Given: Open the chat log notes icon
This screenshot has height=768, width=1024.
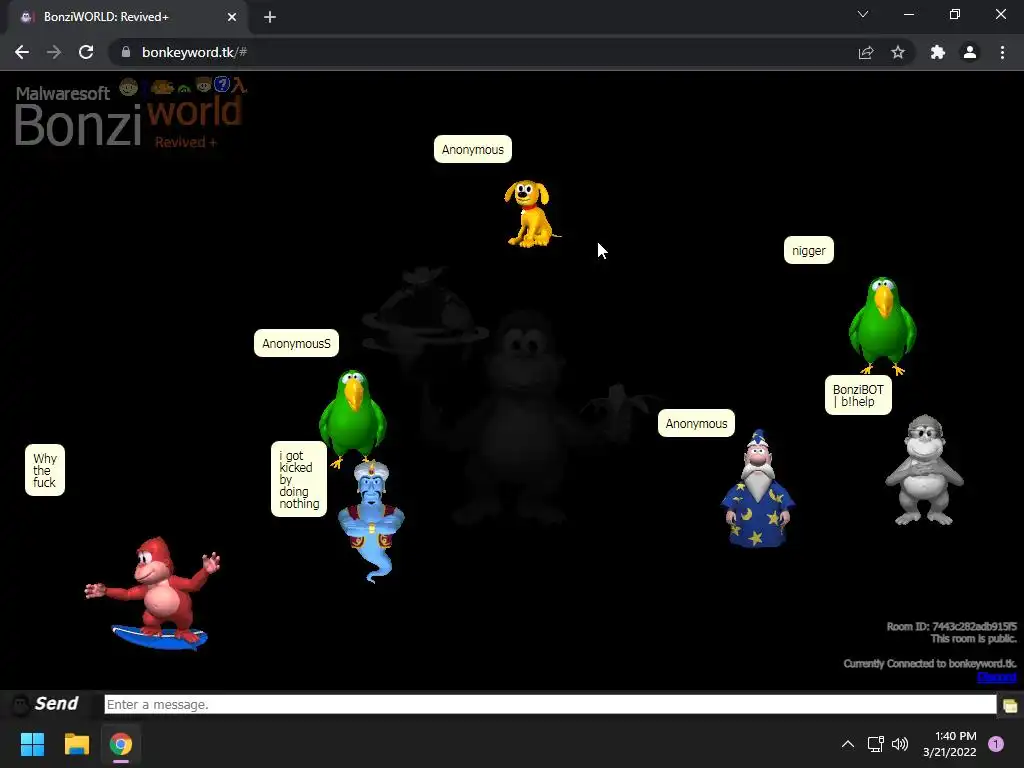Looking at the screenshot, I should pos(1010,705).
